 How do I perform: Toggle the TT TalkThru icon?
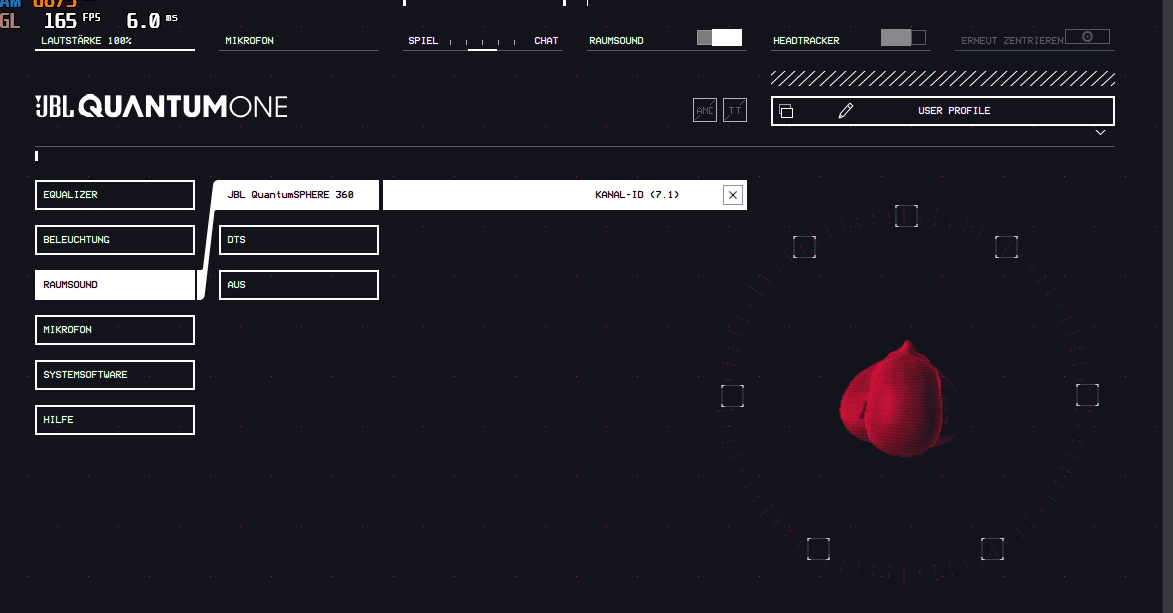tap(735, 110)
